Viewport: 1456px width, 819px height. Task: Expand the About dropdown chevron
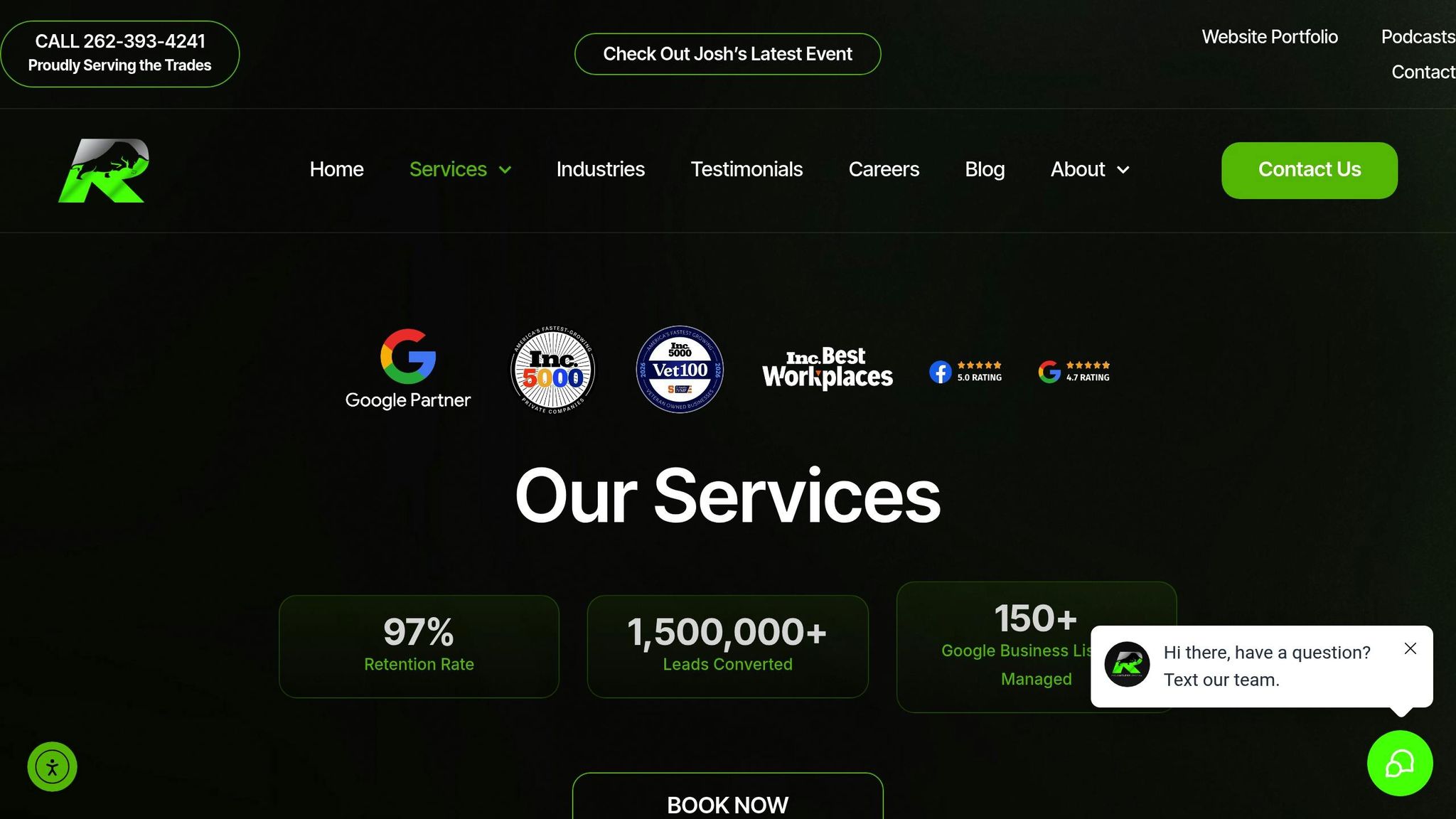(1123, 170)
